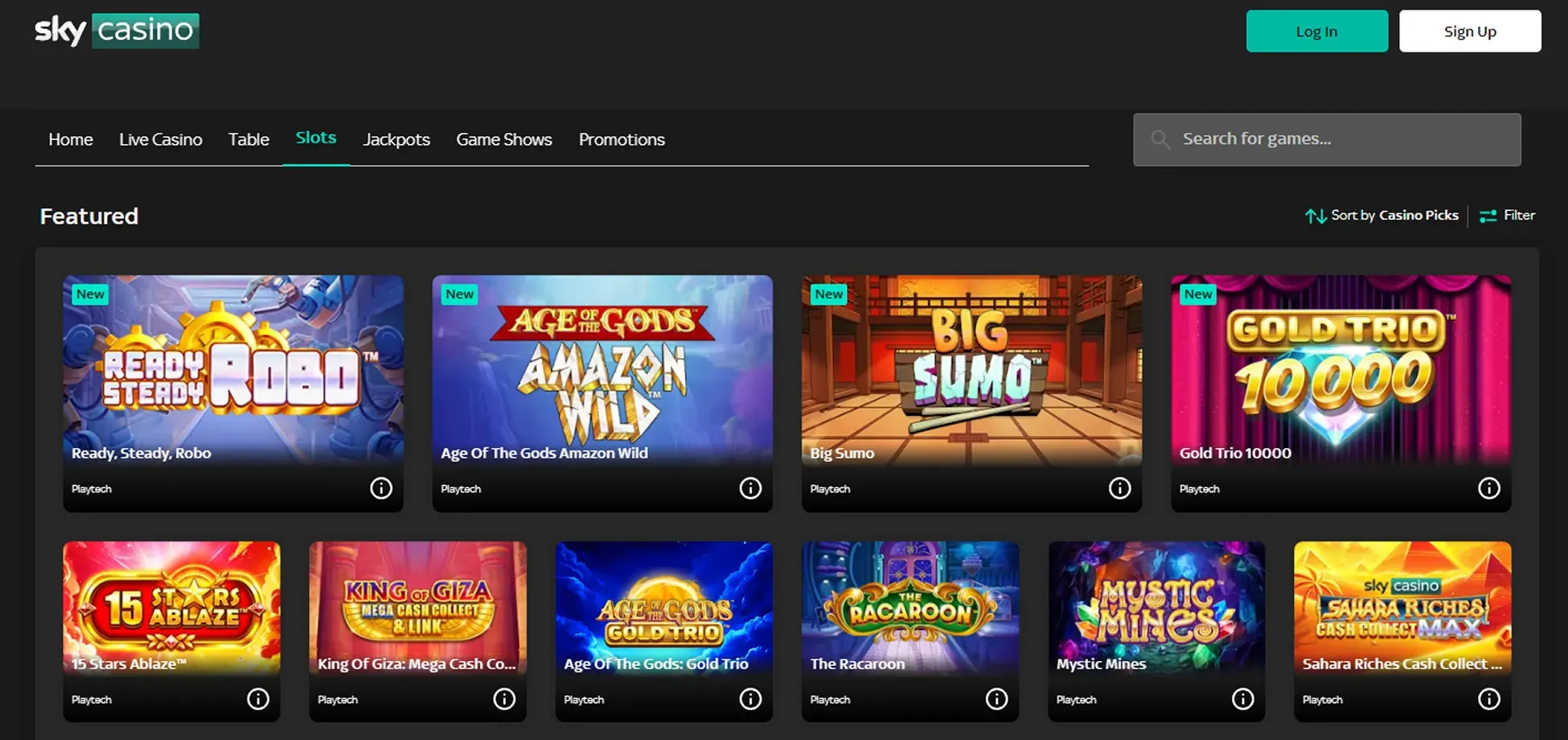This screenshot has width=1568, height=740.
Task: Click the Playtech label under Mystic Mines
Action: tap(1077, 700)
